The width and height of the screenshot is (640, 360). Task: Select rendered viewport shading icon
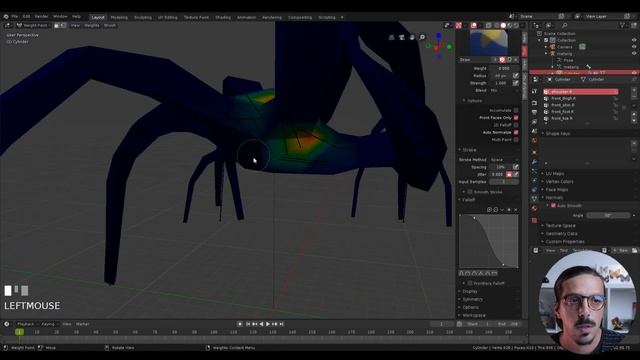coord(516,25)
